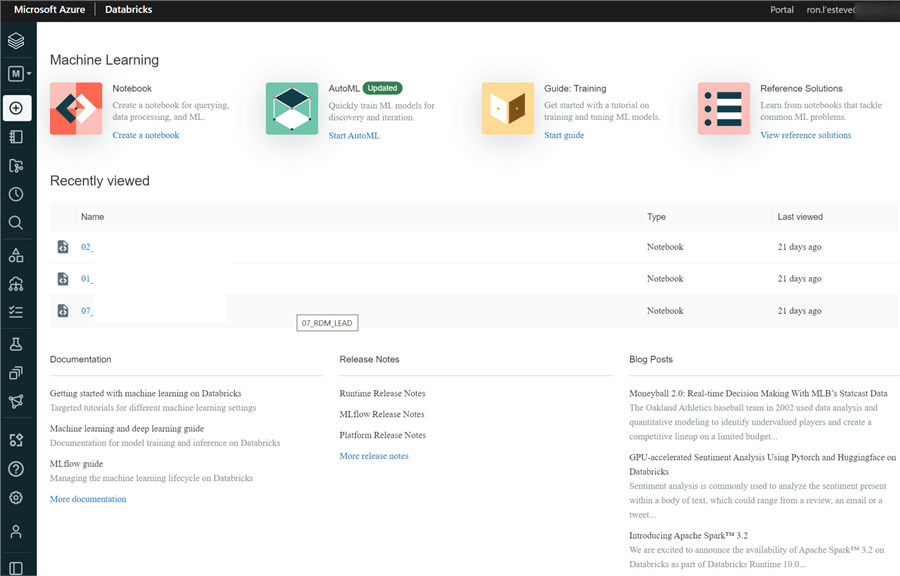Start AutoML from its card

tap(352, 136)
